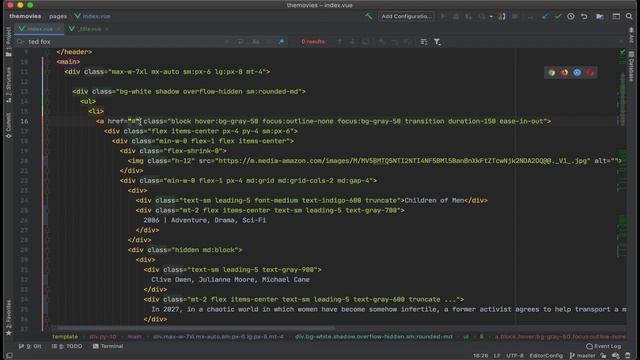
Task: Preview in Opera browser icon
Action: tap(590, 73)
